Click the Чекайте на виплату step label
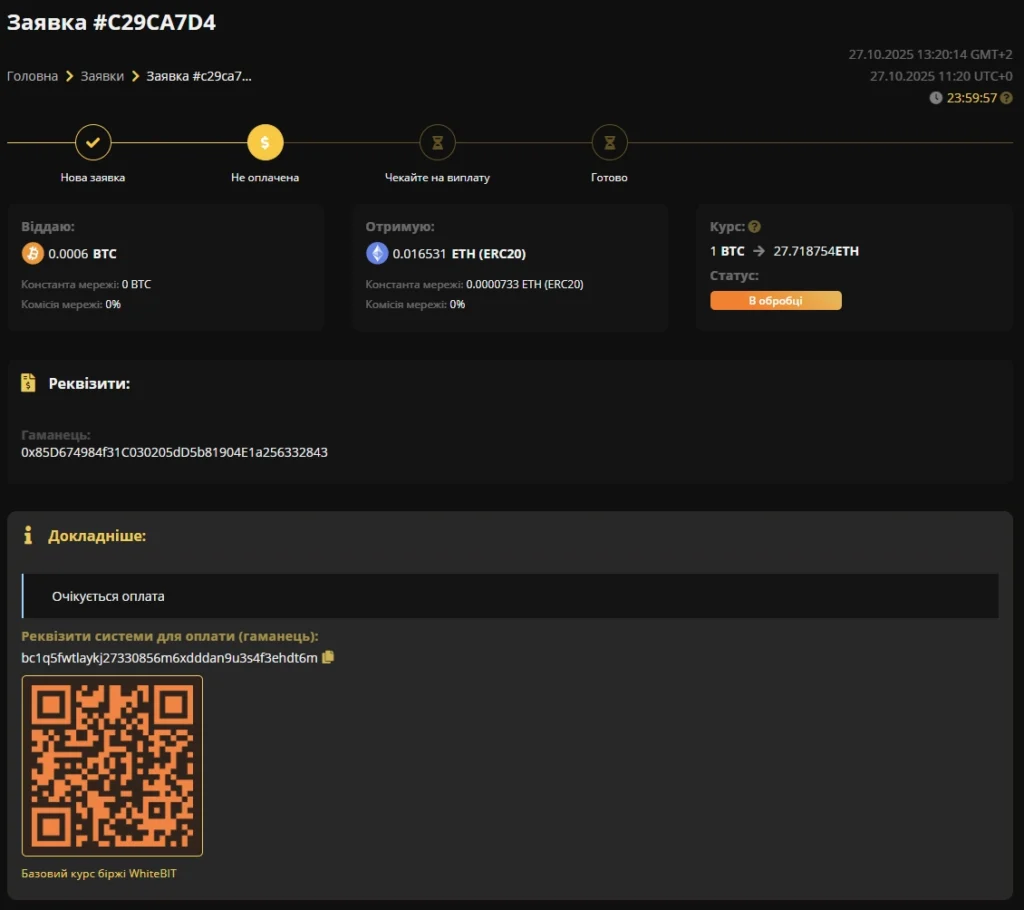 (438, 178)
